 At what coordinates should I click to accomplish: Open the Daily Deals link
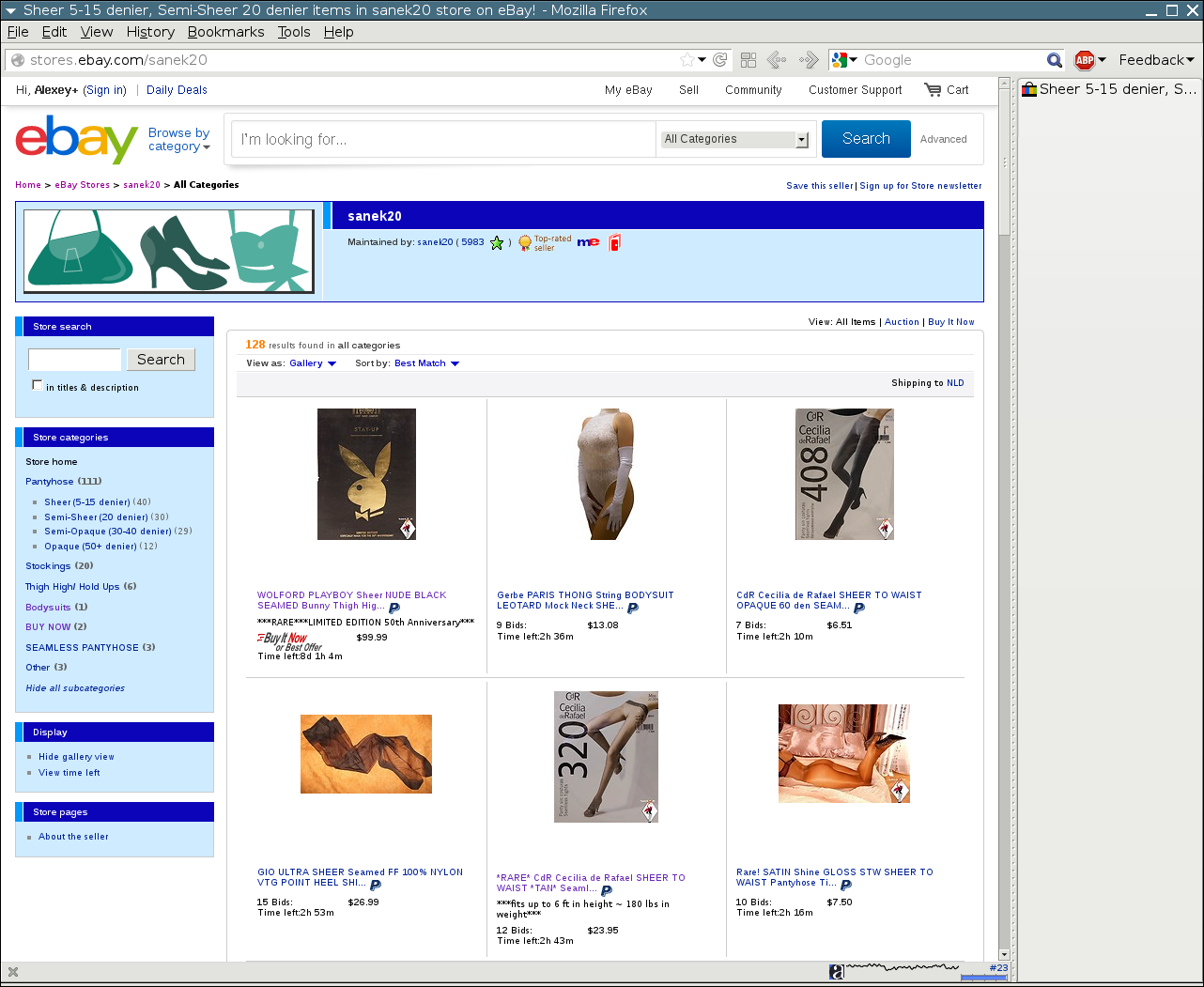[x=177, y=90]
